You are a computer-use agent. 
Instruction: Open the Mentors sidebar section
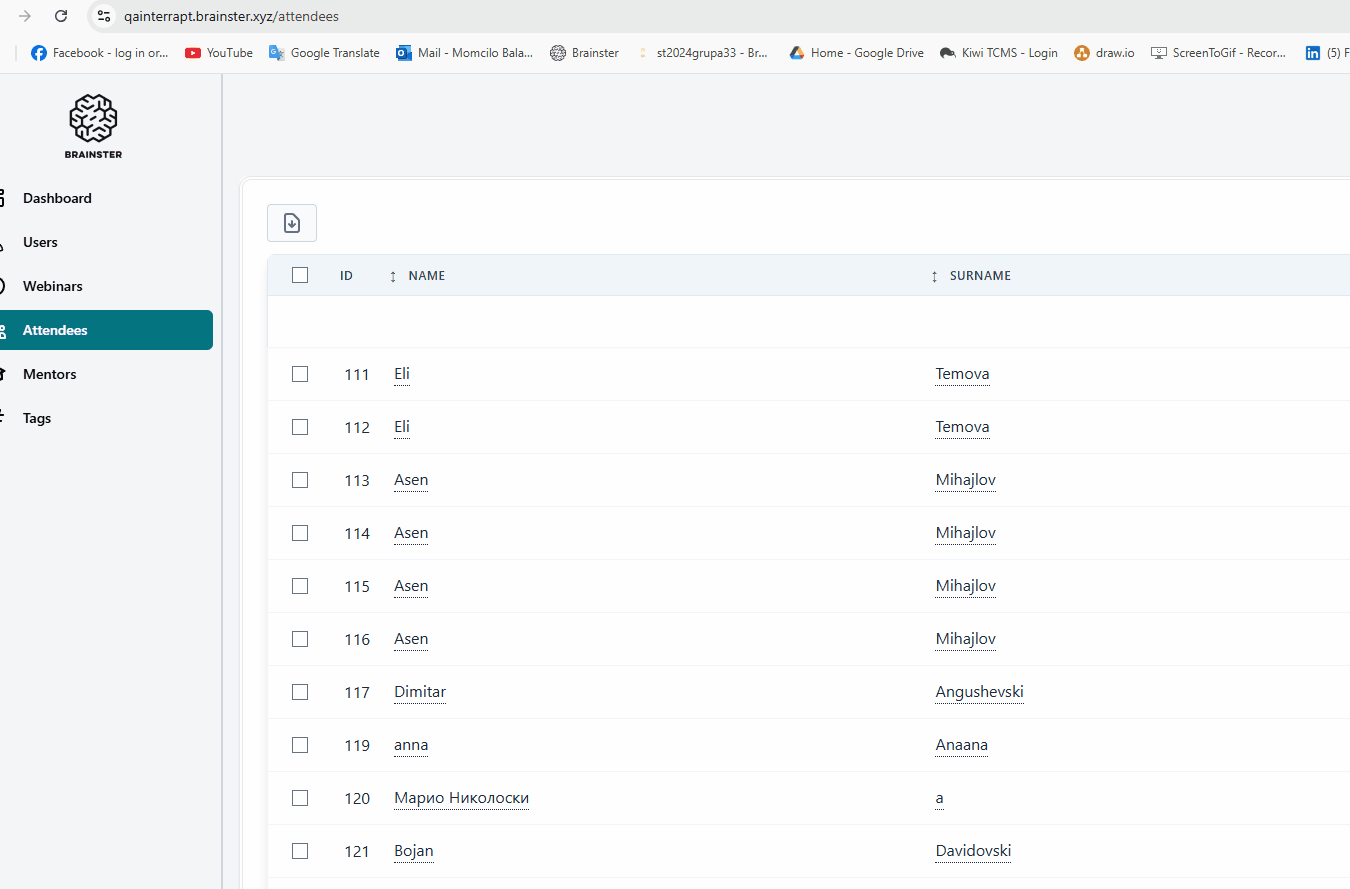click(50, 374)
